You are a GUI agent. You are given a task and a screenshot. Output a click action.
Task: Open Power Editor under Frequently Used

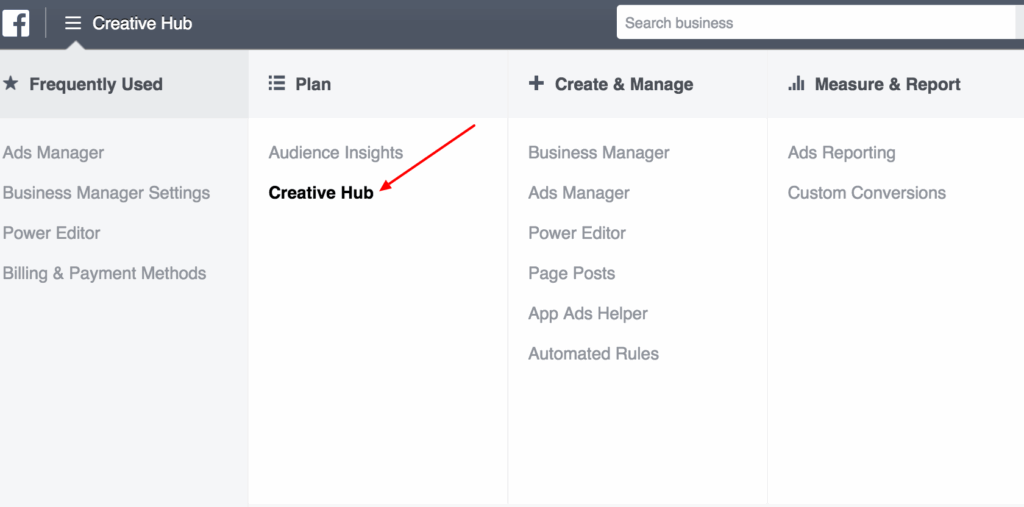tap(52, 233)
